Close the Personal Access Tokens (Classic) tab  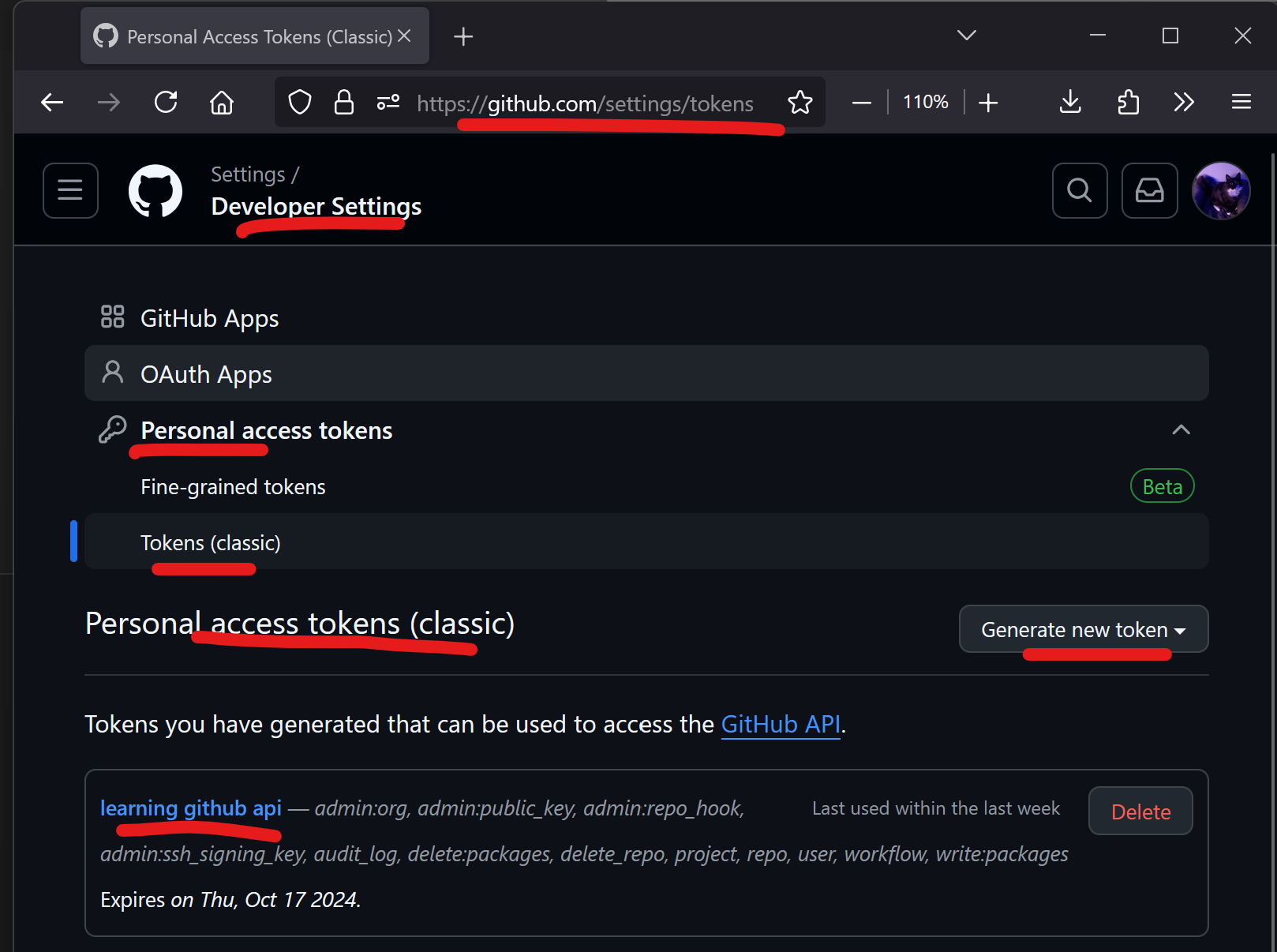click(404, 36)
